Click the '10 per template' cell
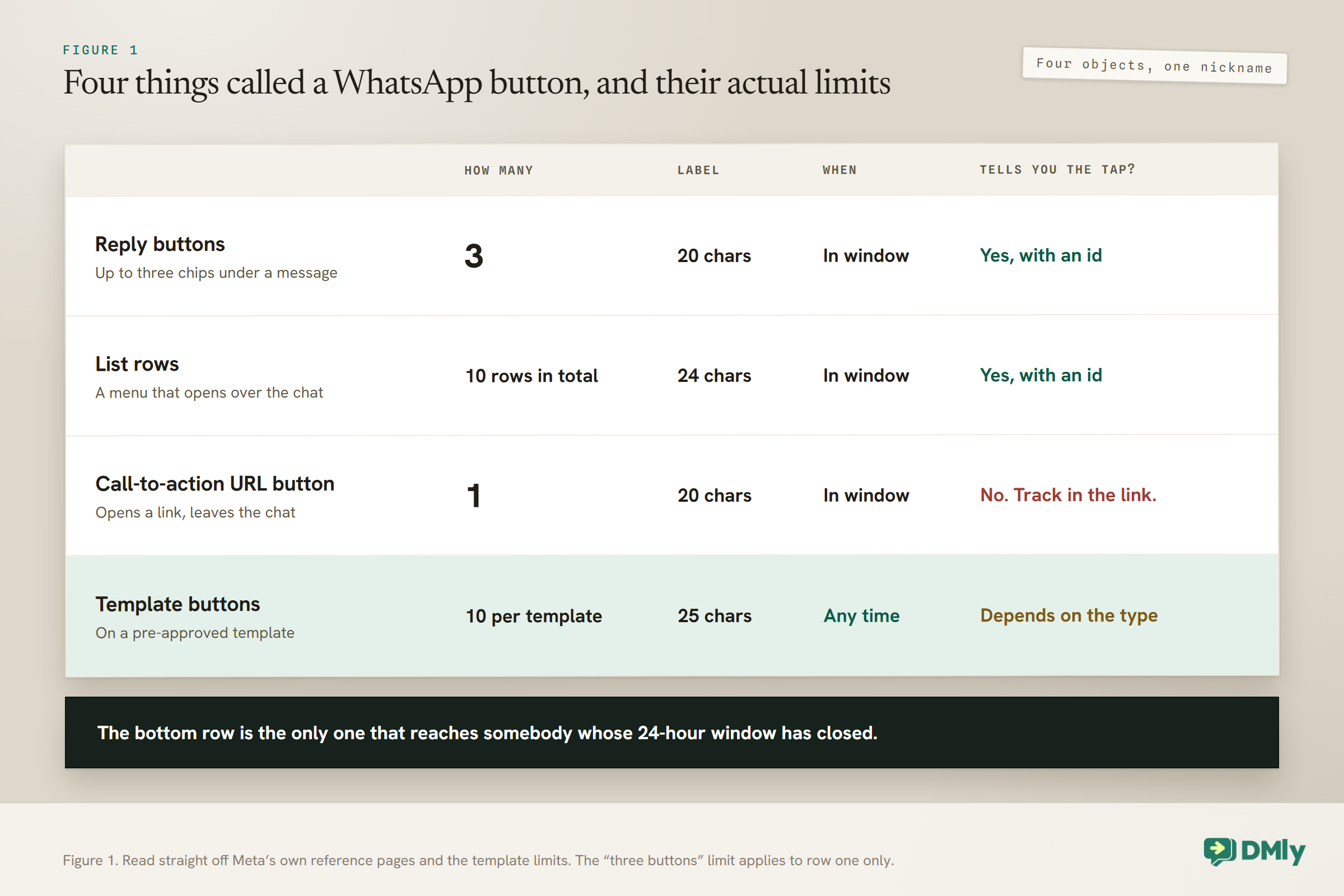Screen dimensions: 1344x896 point(534,617)
